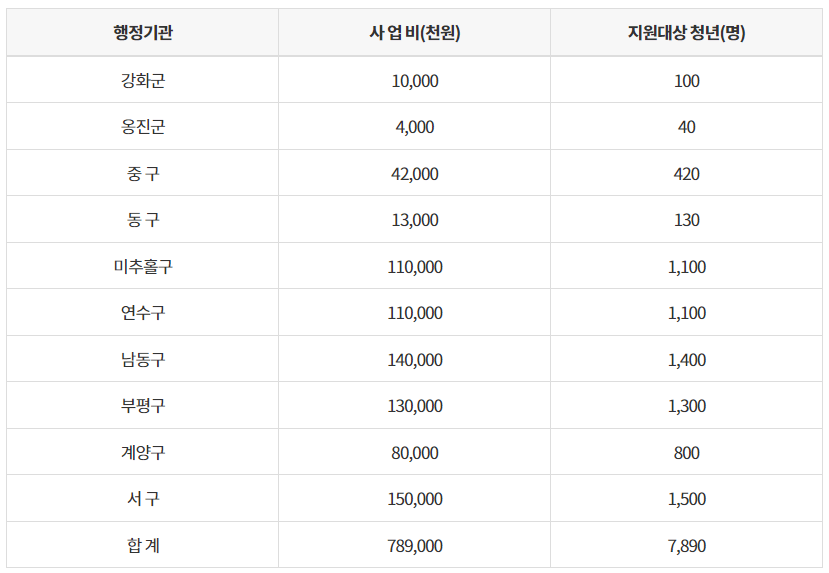Viewport: 829px width, 573px height.
Task: Pick the total youth count 7,890
Action: [686, 546]
